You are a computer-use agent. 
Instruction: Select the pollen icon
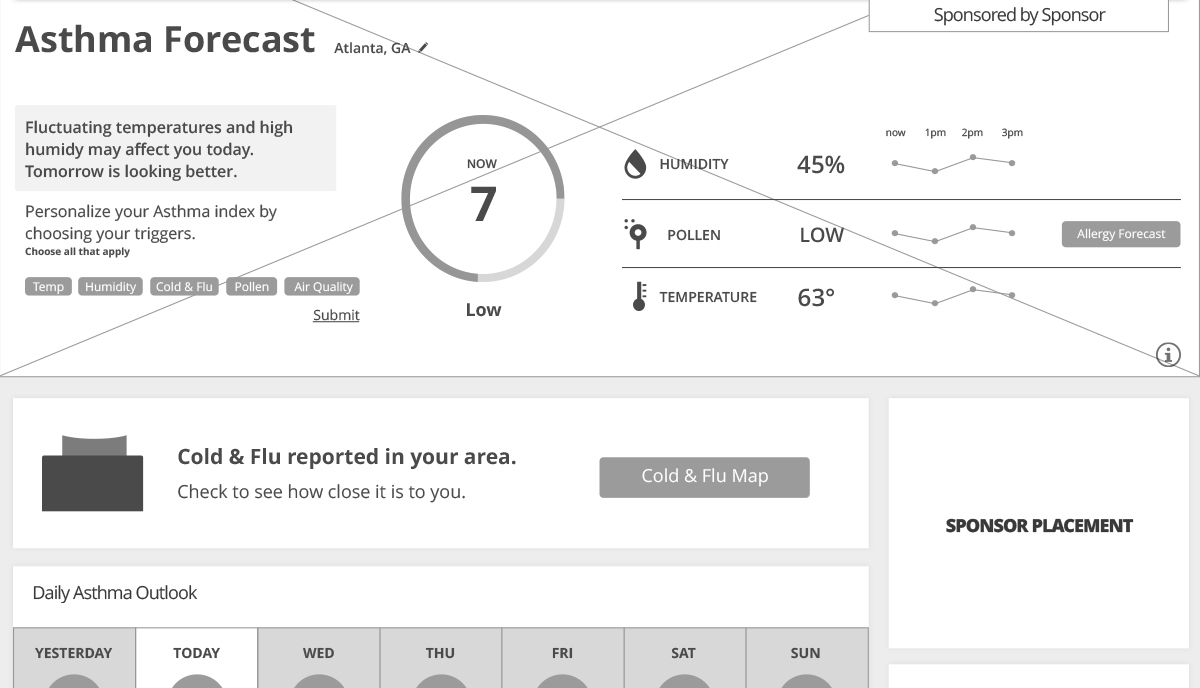(x=635, y=234)
